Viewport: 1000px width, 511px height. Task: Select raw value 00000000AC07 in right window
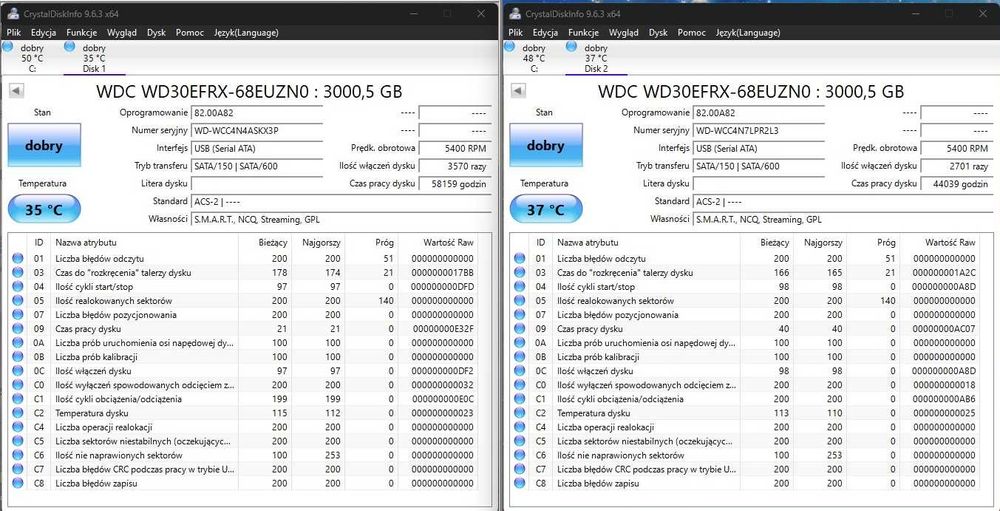[x=945, y=329]
